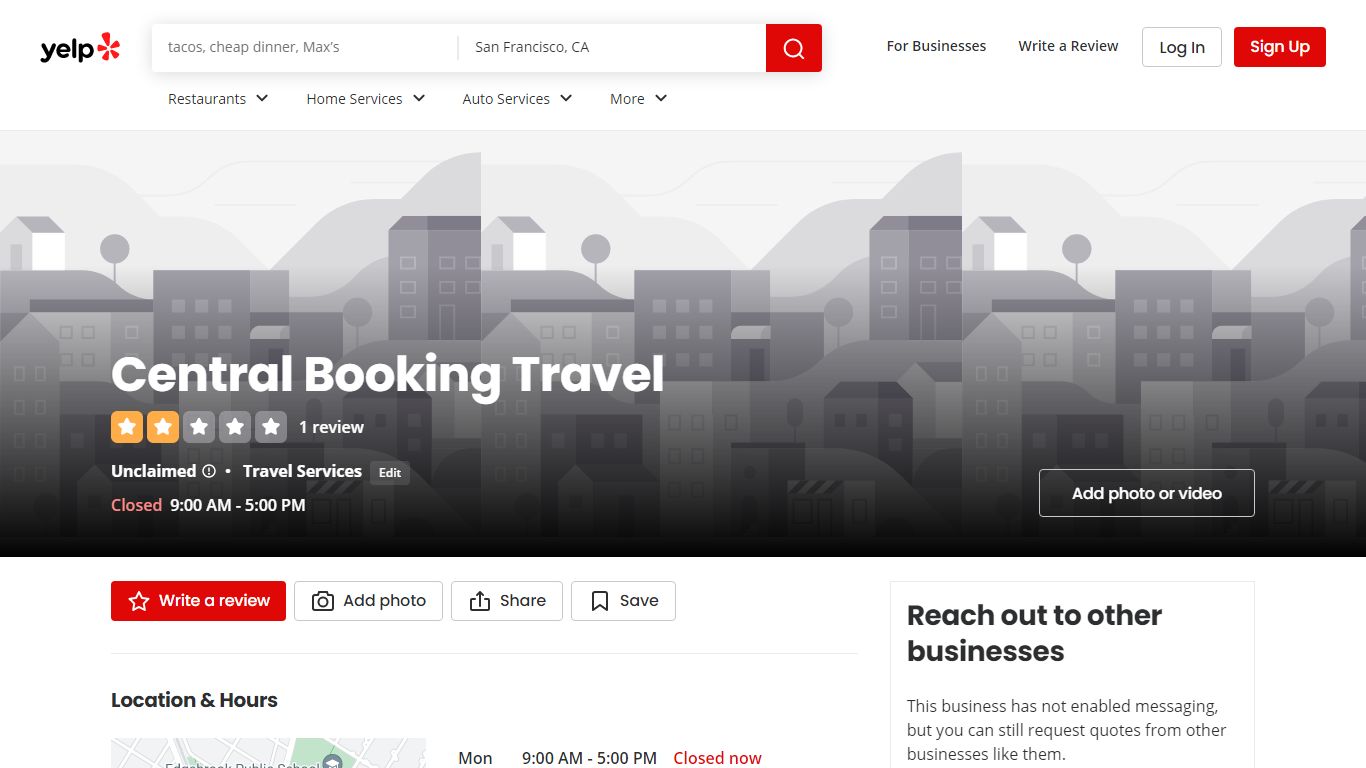Click the Unclaimed label

point(154,471)
